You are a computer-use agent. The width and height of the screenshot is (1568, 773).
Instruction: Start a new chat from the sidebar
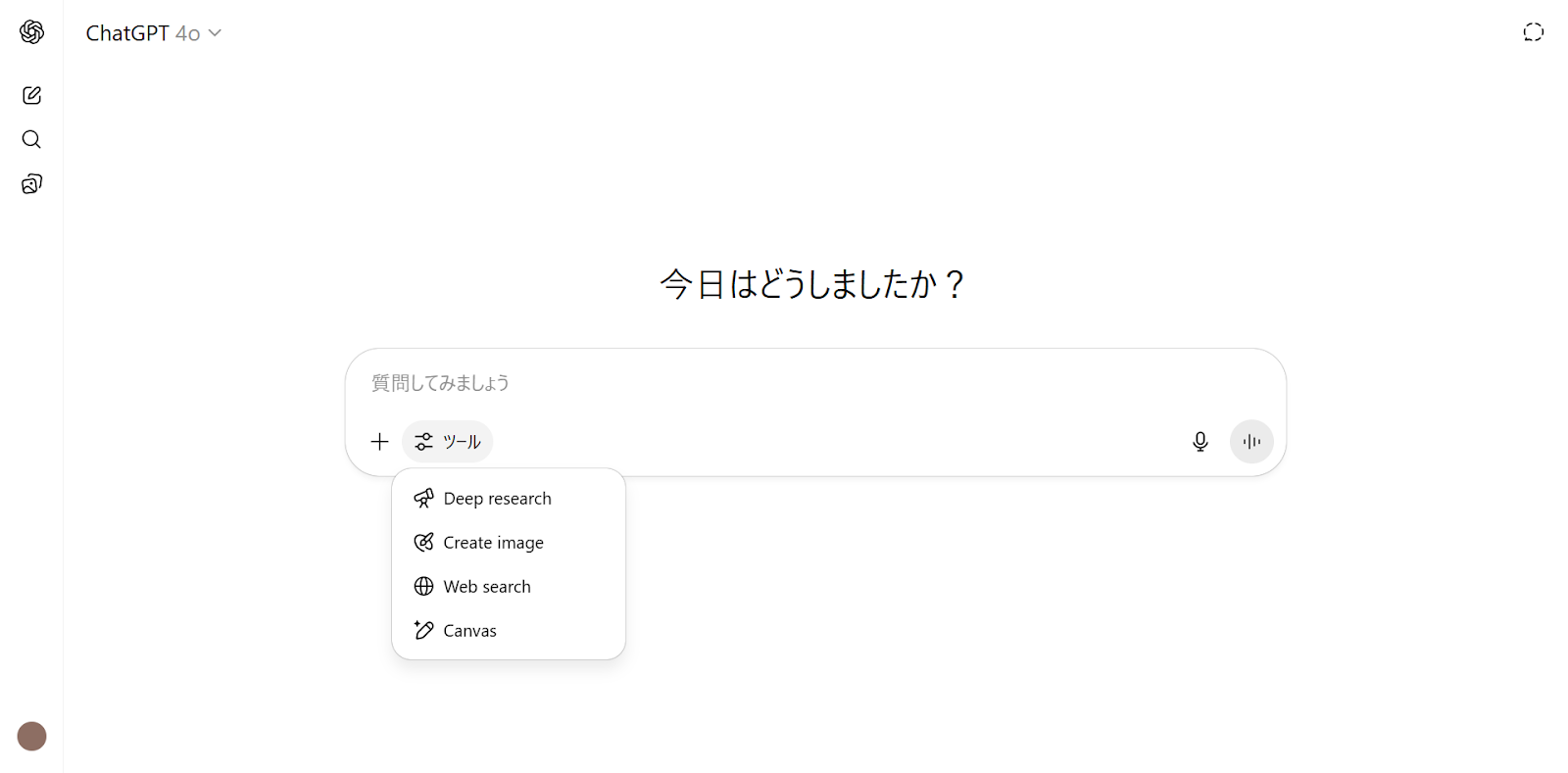click(x=31, y=95)
